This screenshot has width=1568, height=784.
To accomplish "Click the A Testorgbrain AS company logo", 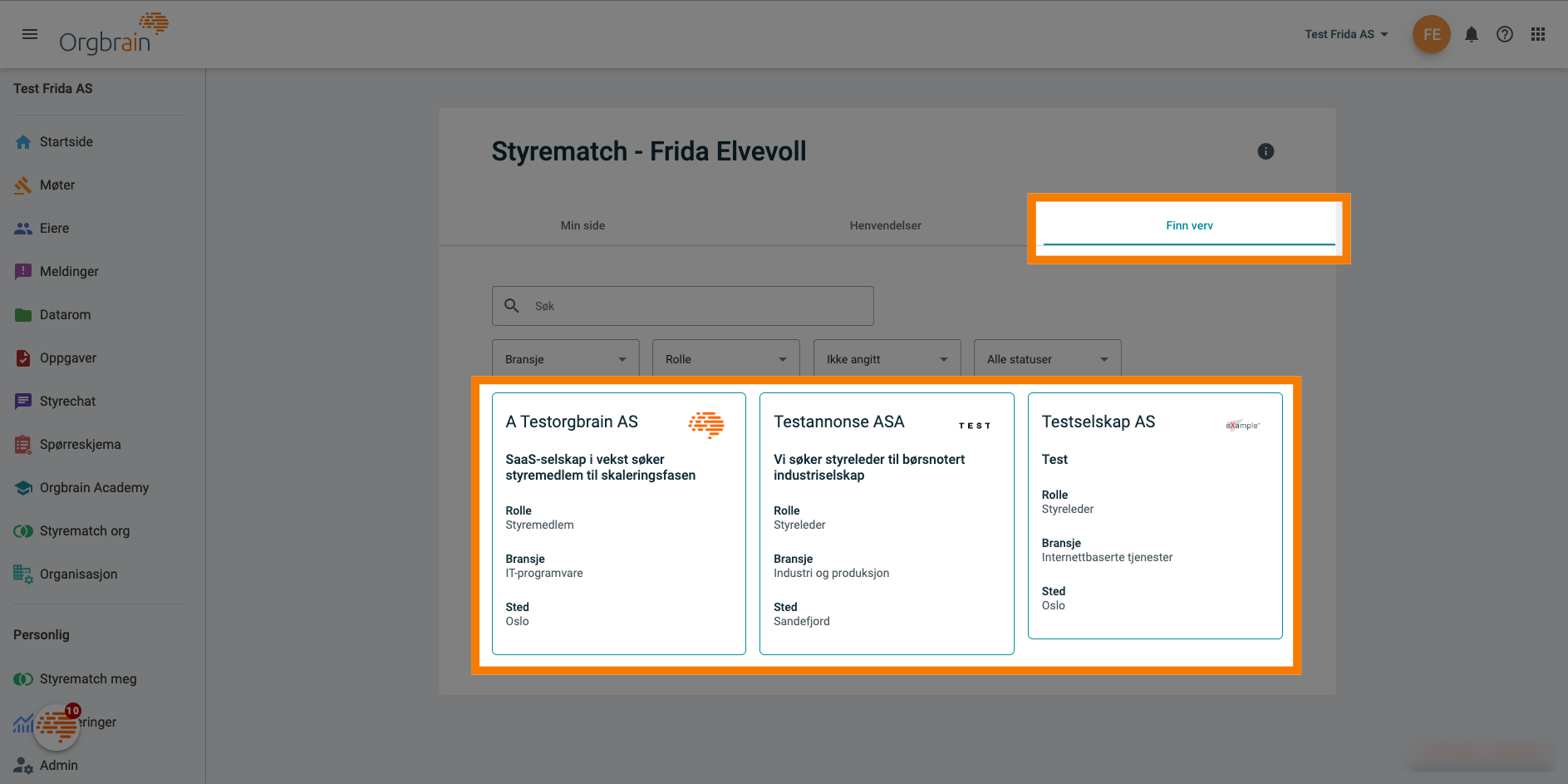I will coord(706,424).
